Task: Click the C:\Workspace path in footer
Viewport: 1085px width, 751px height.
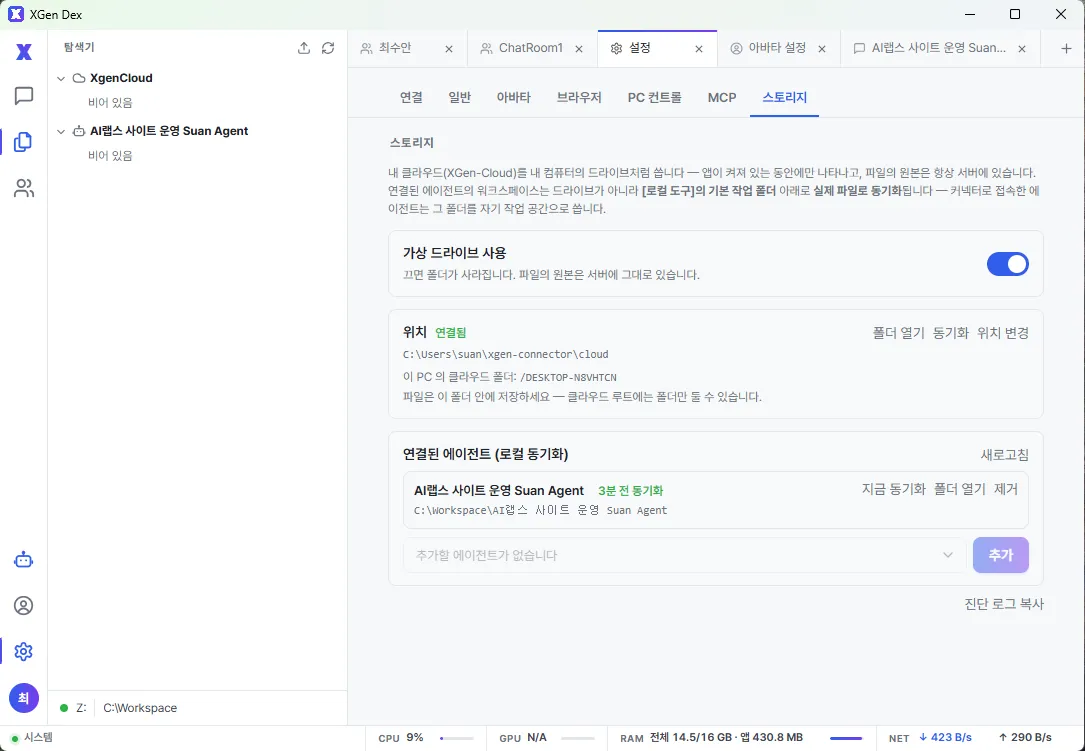Action: tap(140, 708)
